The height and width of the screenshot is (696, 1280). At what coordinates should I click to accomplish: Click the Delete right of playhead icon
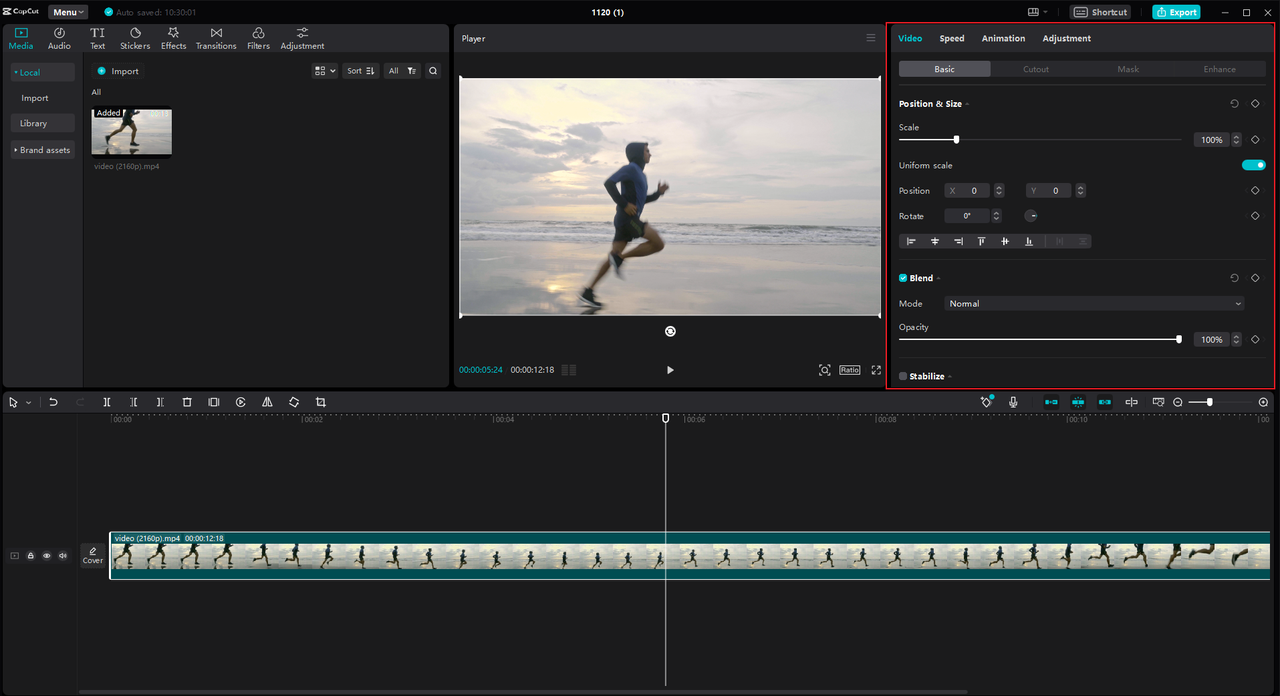160,402
